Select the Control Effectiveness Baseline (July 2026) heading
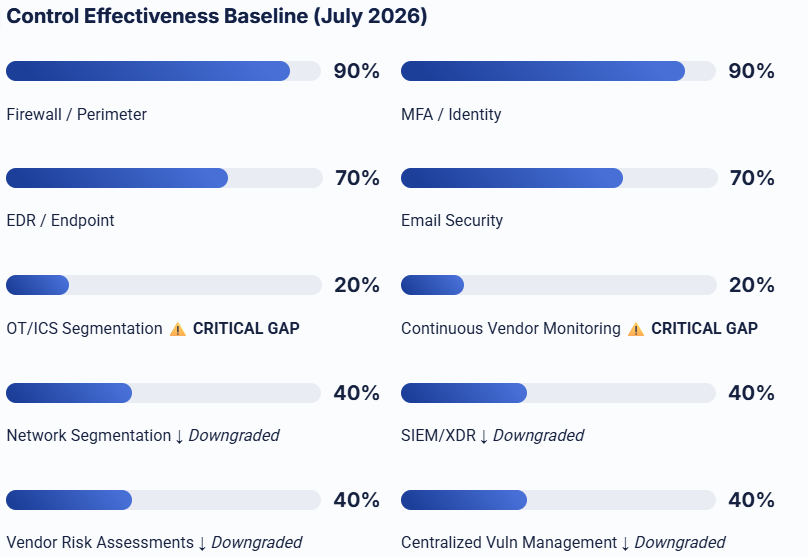The height and width of the screenshot is (558, 808). pyautogui.click(x=217, y=16)
